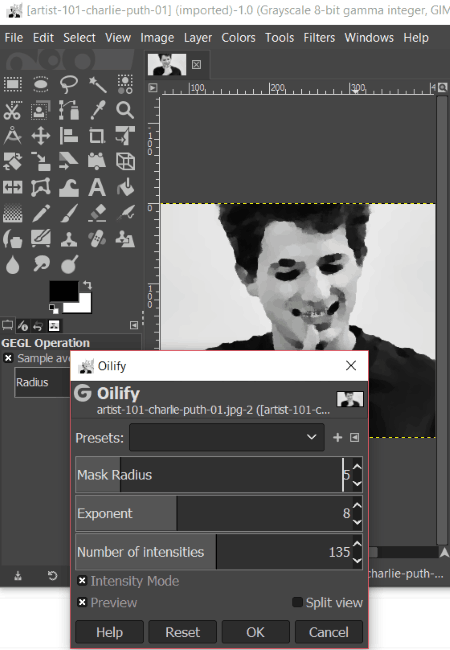
Task: Select the Scissors Select tool
Action: click(x=13, y=110)
